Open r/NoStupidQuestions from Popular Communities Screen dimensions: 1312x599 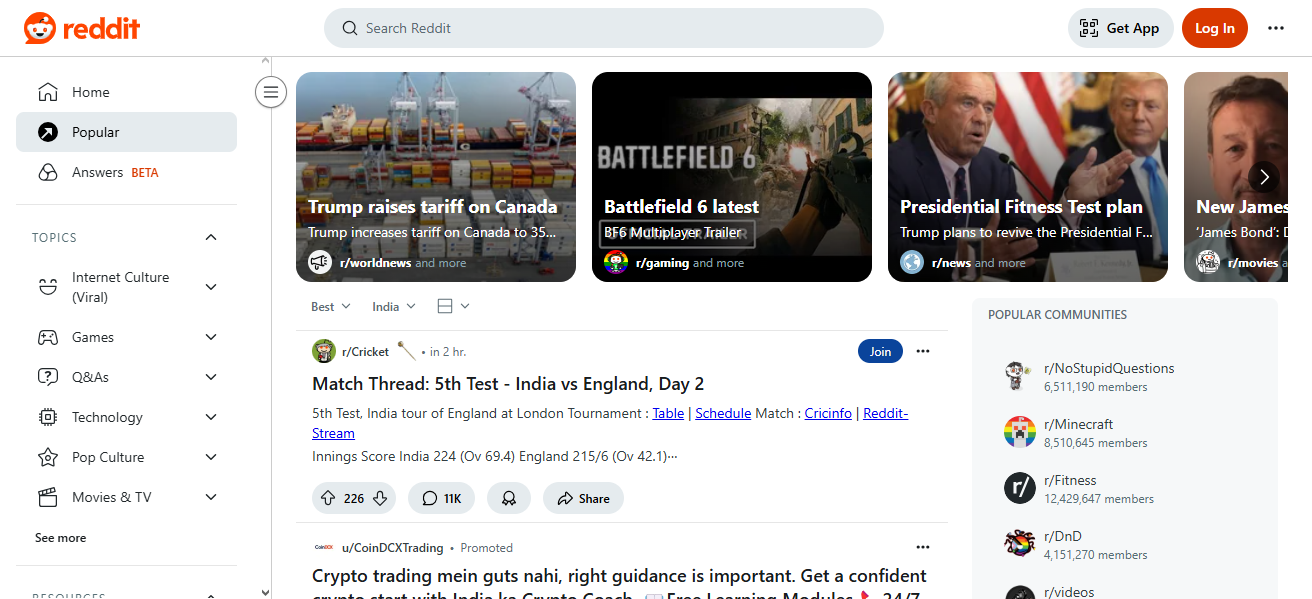coord(1109,368)
